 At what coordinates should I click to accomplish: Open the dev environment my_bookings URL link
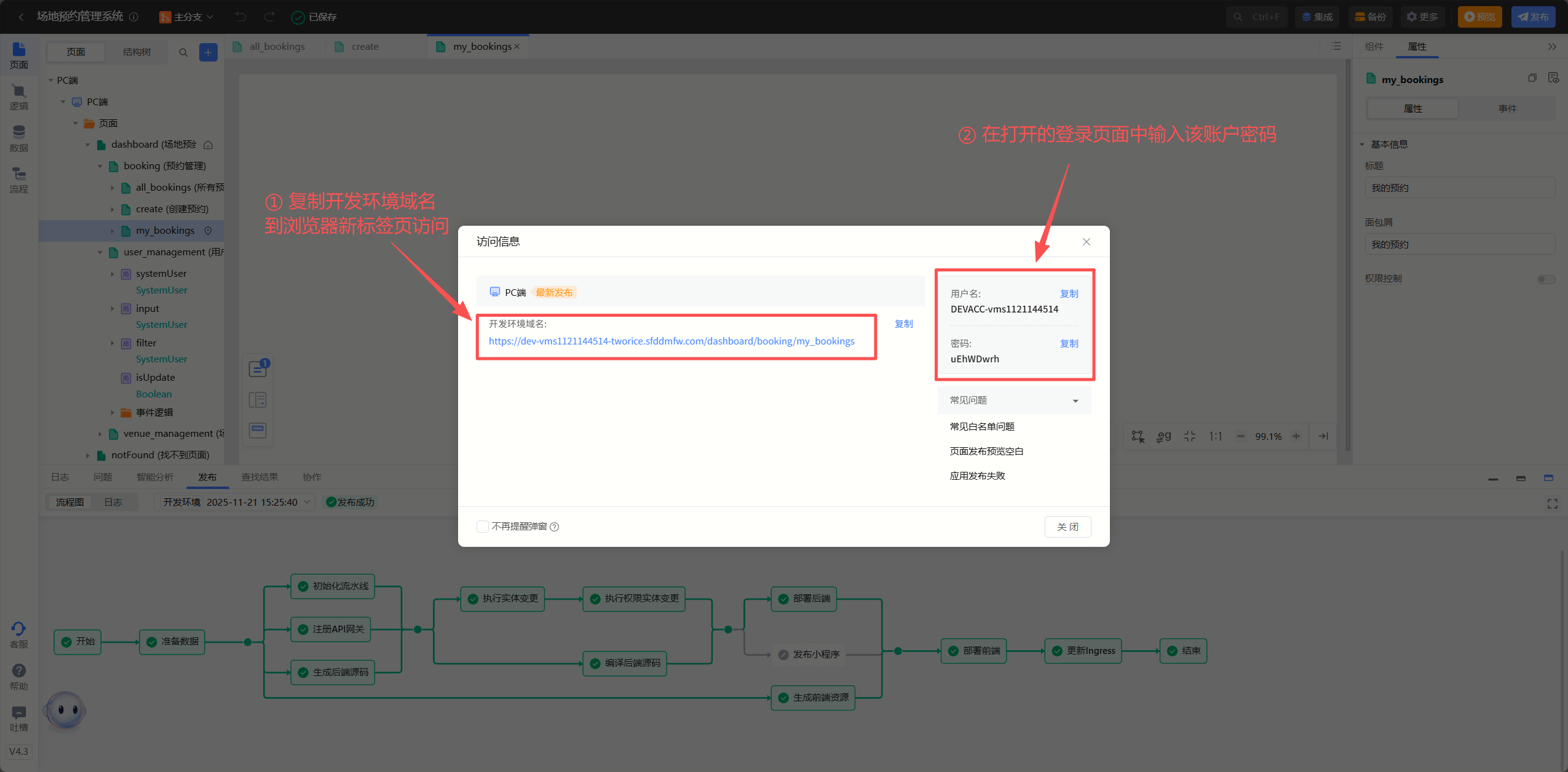(671, 341)
